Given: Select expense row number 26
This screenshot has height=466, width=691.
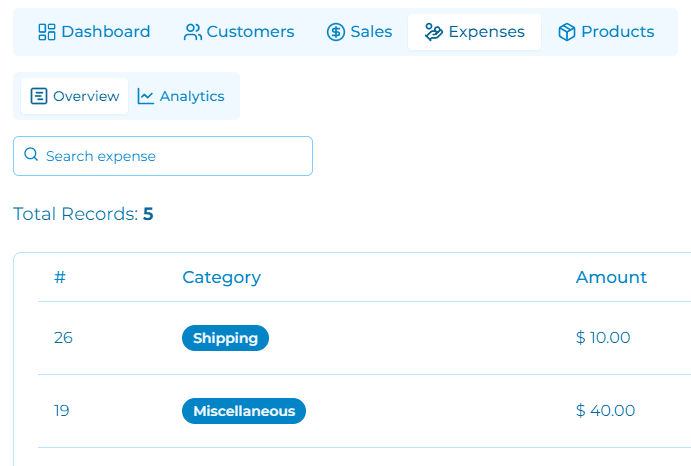Looking at the screenshot, I should click(364, 338).
